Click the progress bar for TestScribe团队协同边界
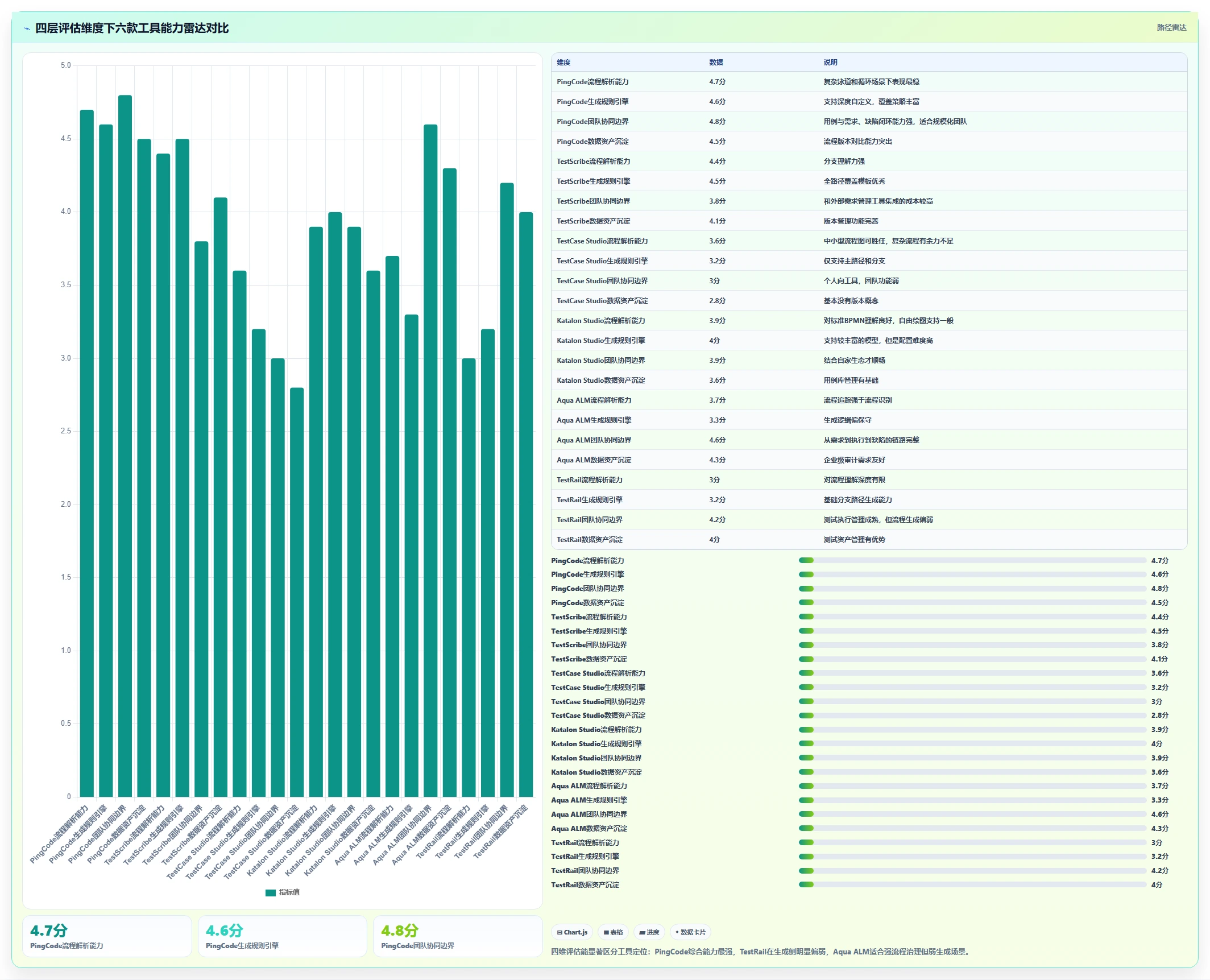 972,645
